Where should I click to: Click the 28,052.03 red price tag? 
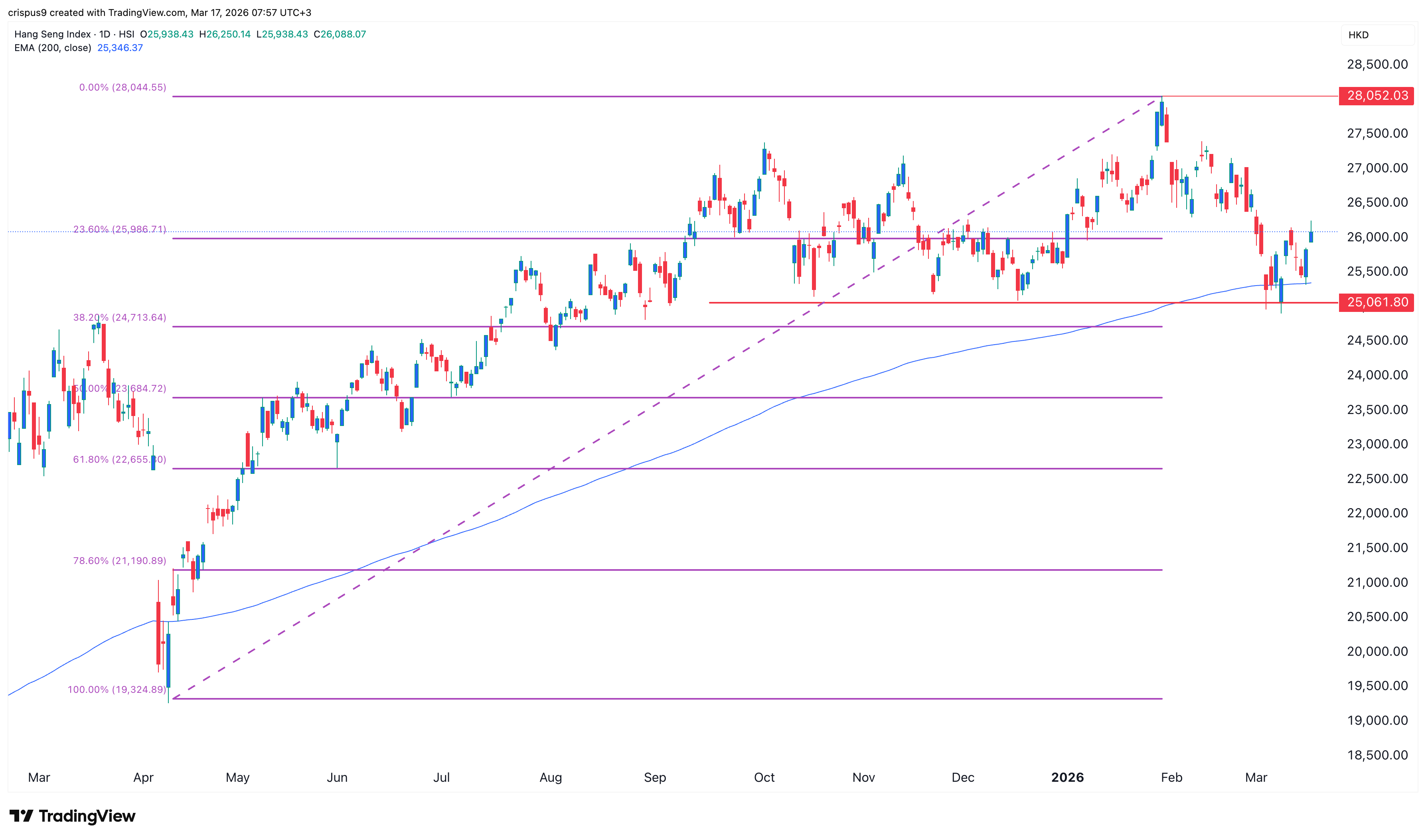click(x=1376, y=96)
